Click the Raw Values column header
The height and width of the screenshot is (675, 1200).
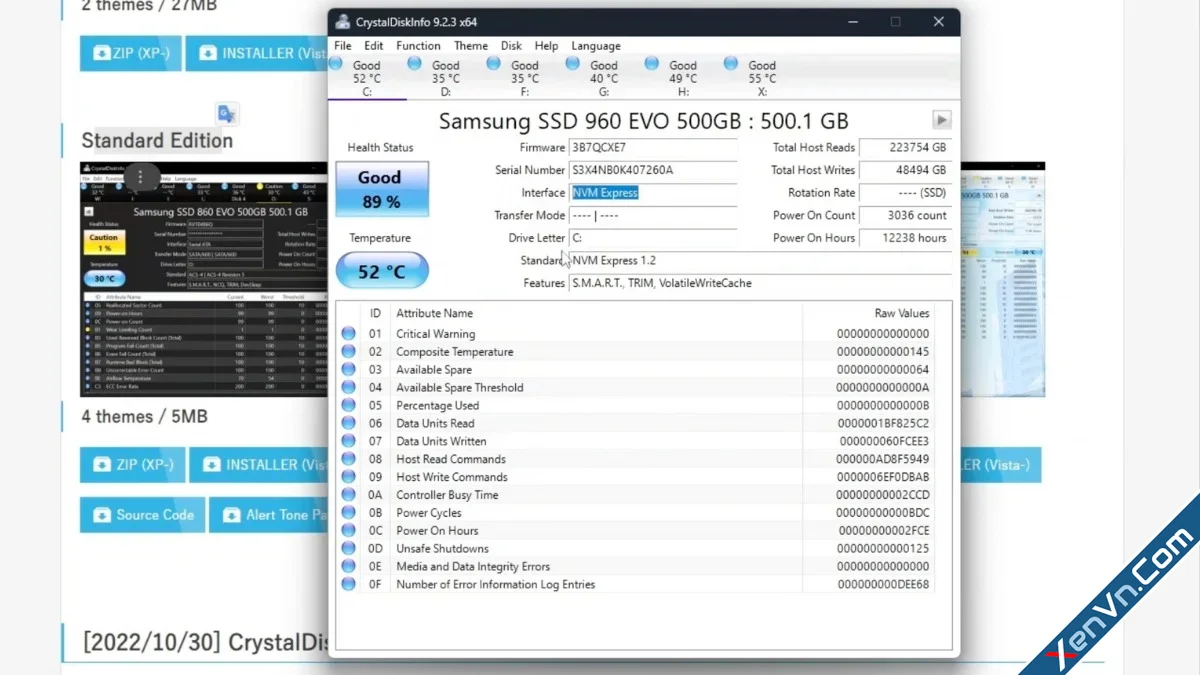[902, 313]
